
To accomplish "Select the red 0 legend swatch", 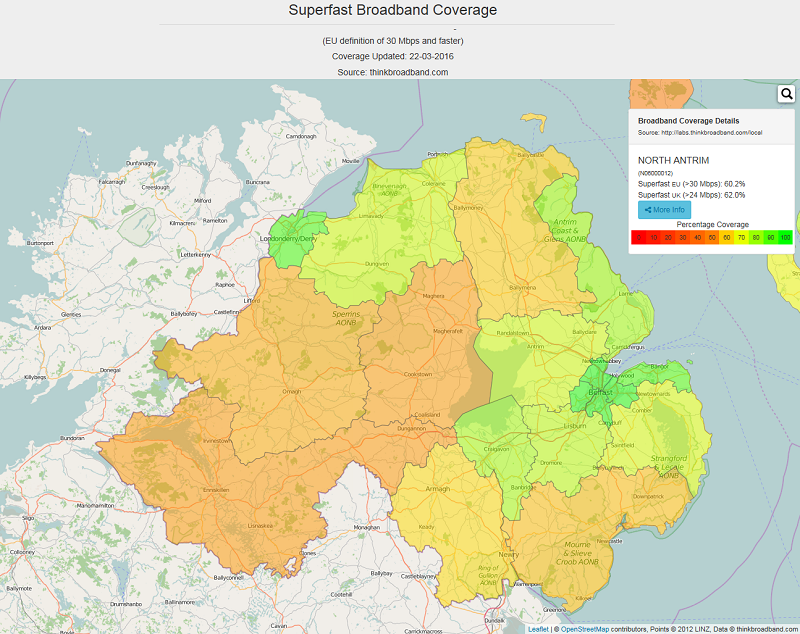I will pos(638,238).
